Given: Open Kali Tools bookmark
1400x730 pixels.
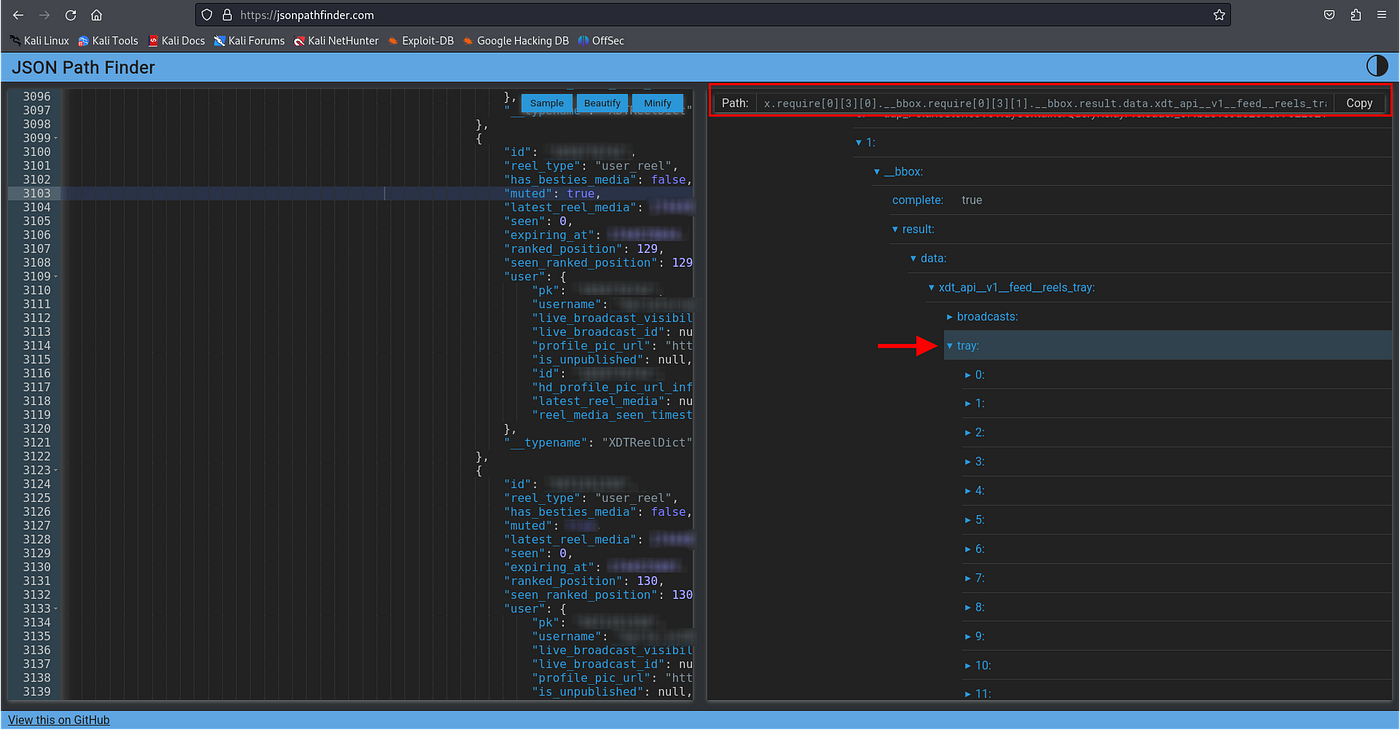Looking at the screenshot, I should point(108,41).
